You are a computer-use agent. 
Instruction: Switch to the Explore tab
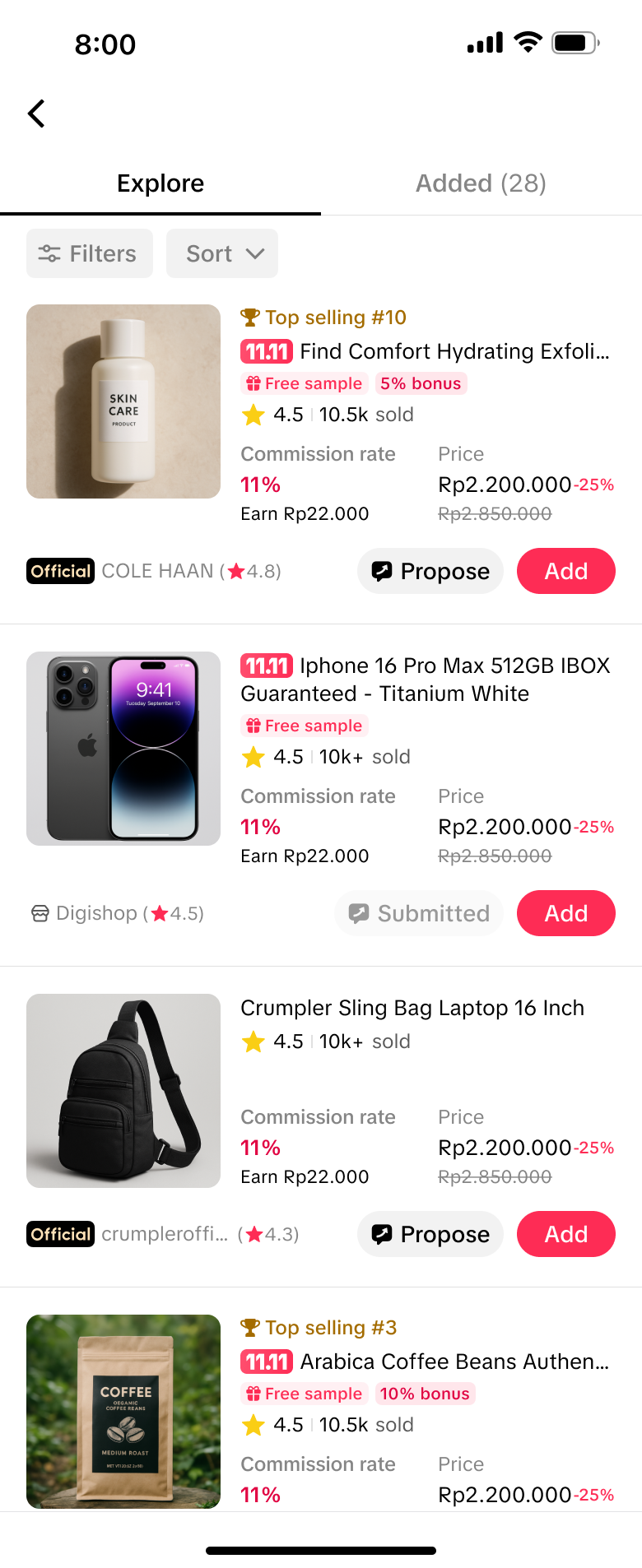point(160,183)
